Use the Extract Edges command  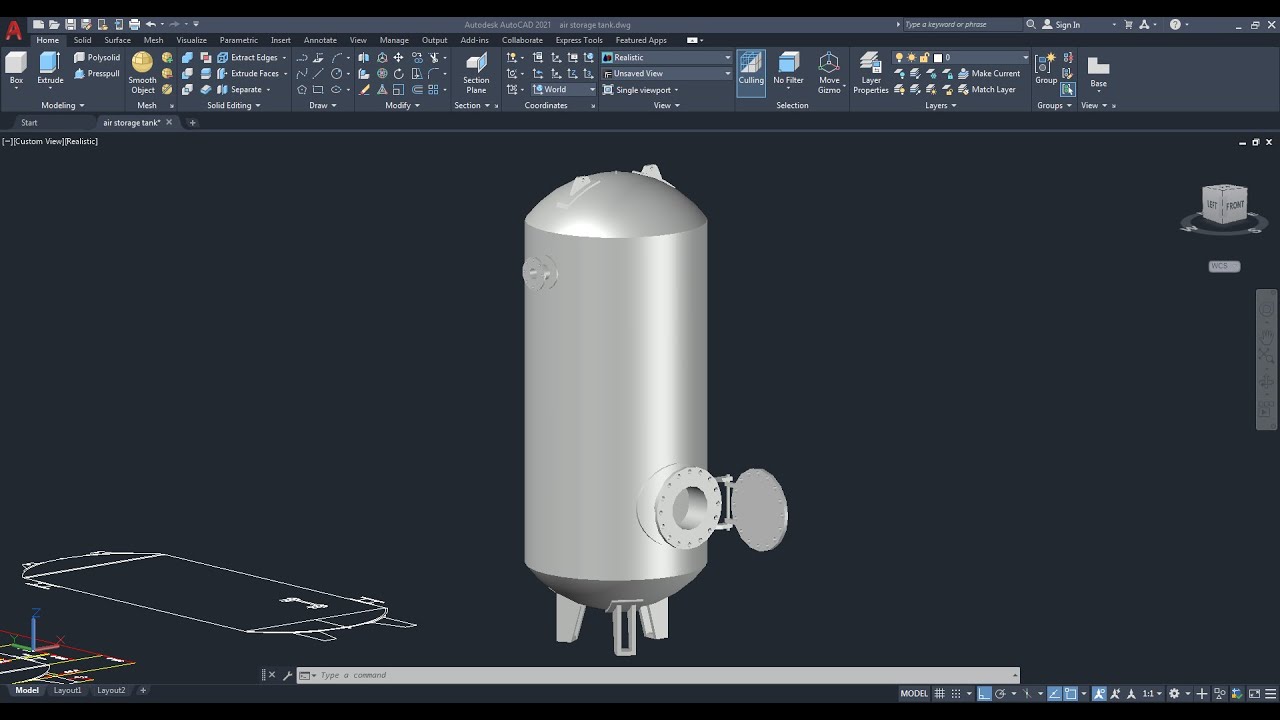pos(248,58)
